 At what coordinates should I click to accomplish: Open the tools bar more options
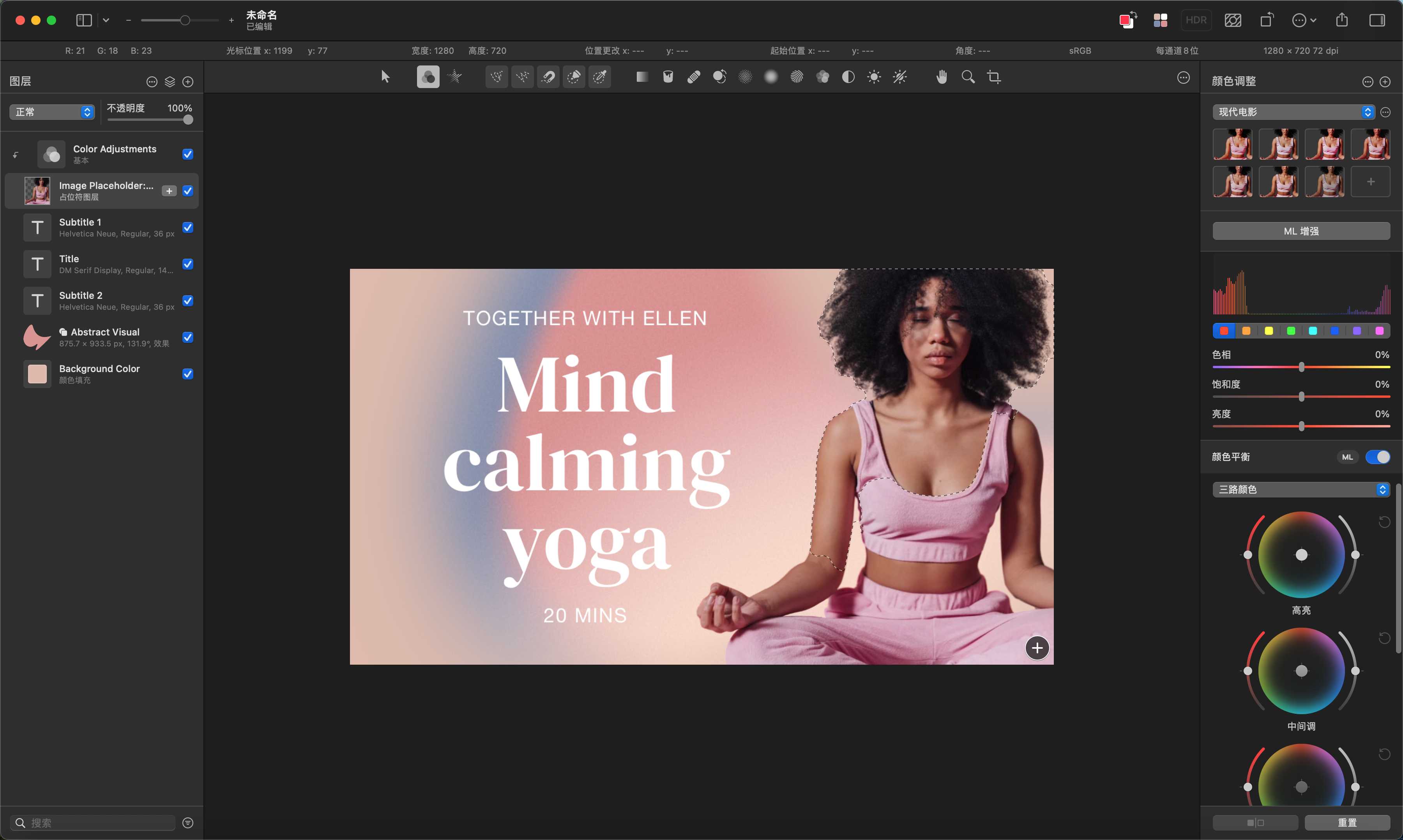coord(1183,78)
